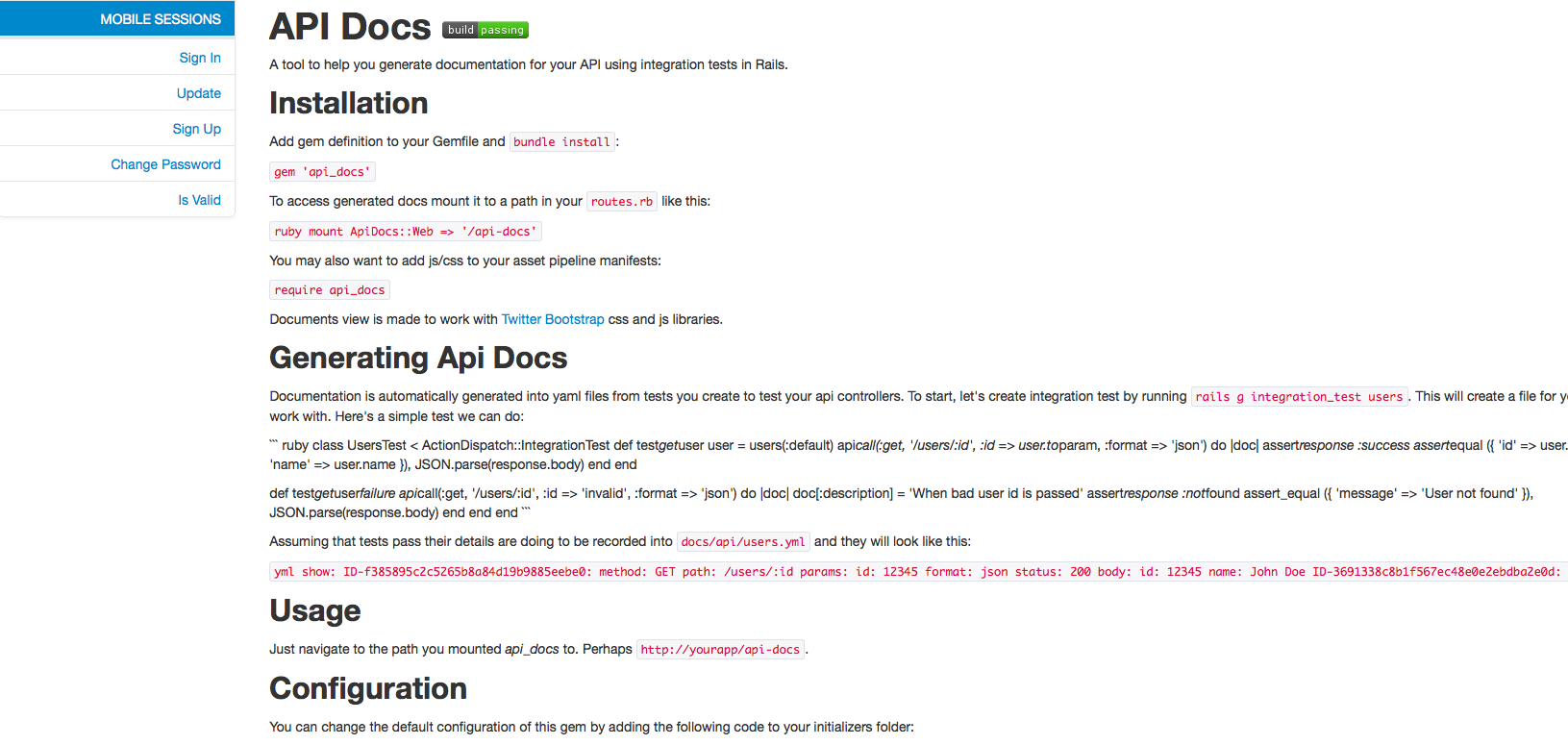This screenshot has width=1568, height=745.
Task: Click the build passing badge
Action: (x=485, y=30)
